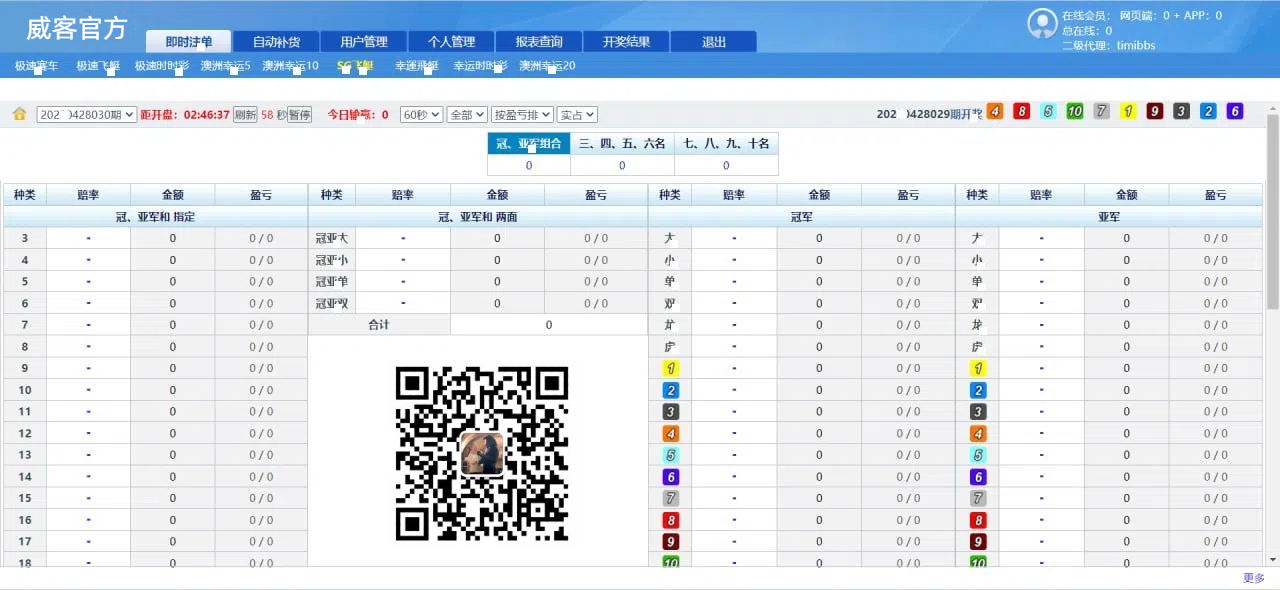Image resolution: width=1280 pixels, height=590 pixels.
Task: Switch to the 即时注单 tab
Action: coord(189,42)
